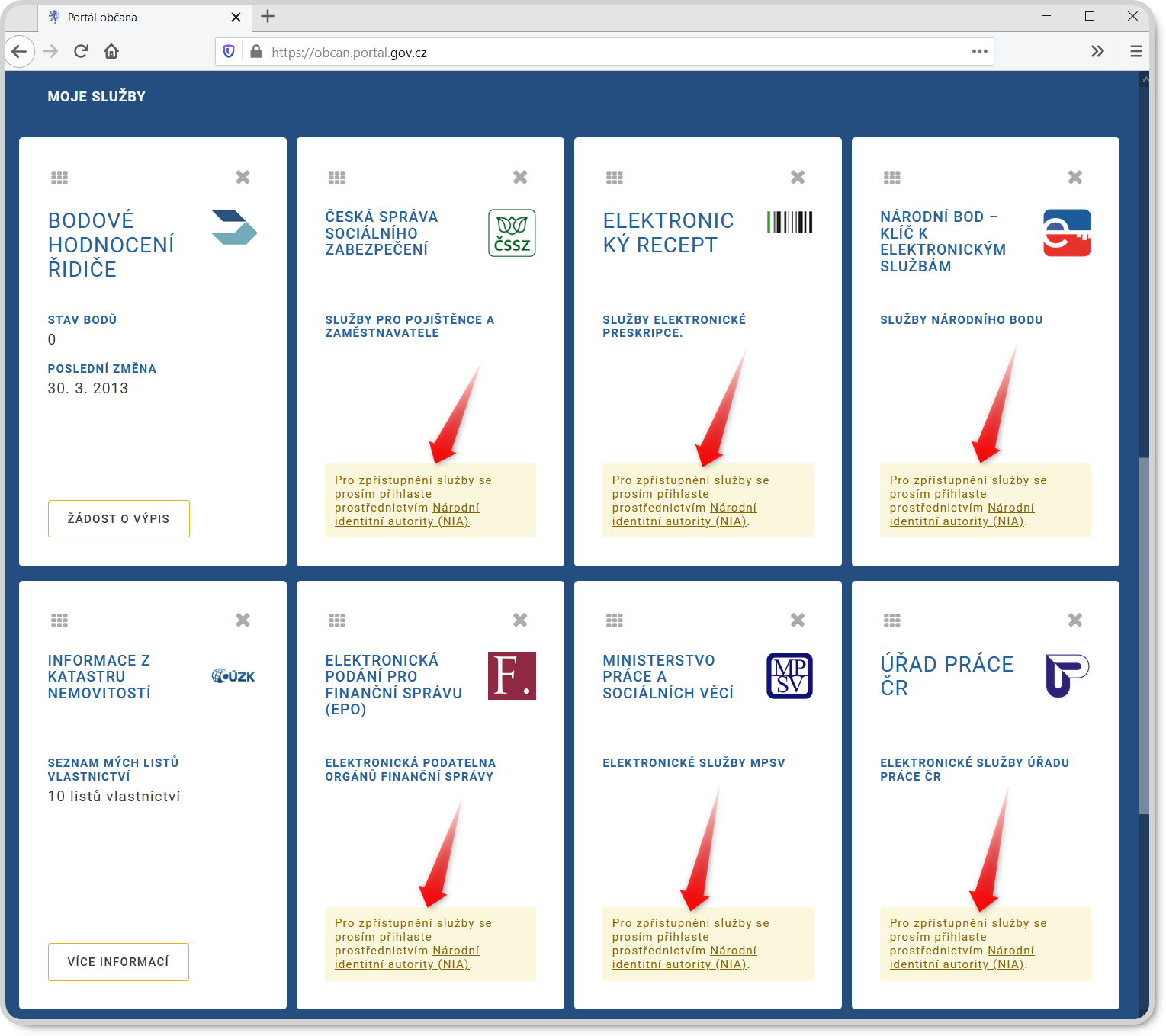The height and width of the screenshot is (1036, 1166).
Task: Open the Informace z katastru nemovitostí title
Action: [99, 676]
